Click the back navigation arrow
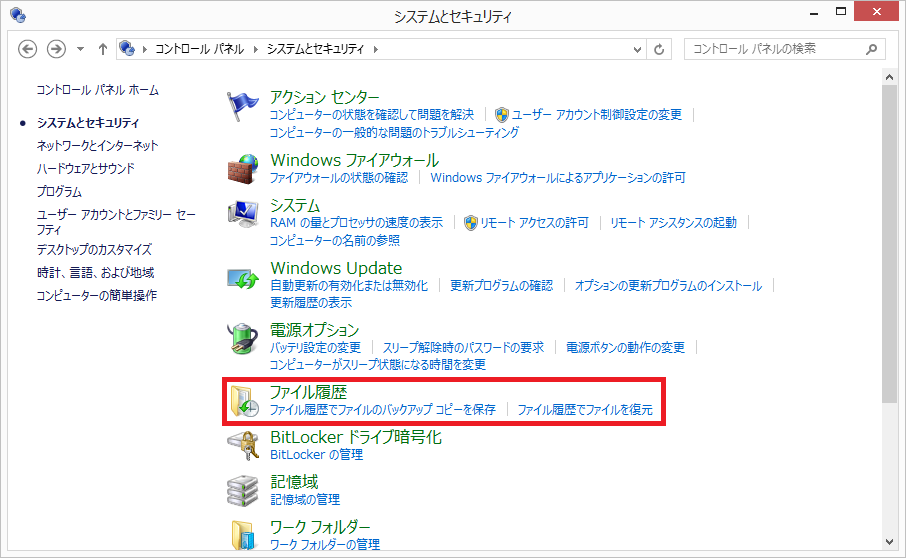Image resolution: width=906 pixels, height=558 pixels. [27, 49]
